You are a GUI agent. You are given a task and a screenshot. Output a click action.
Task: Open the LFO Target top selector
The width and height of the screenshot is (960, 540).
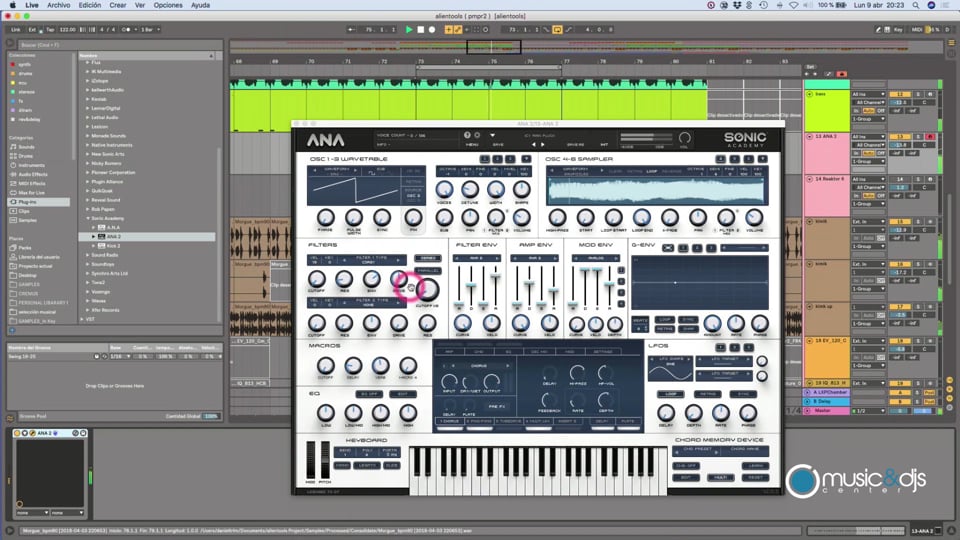725,359
